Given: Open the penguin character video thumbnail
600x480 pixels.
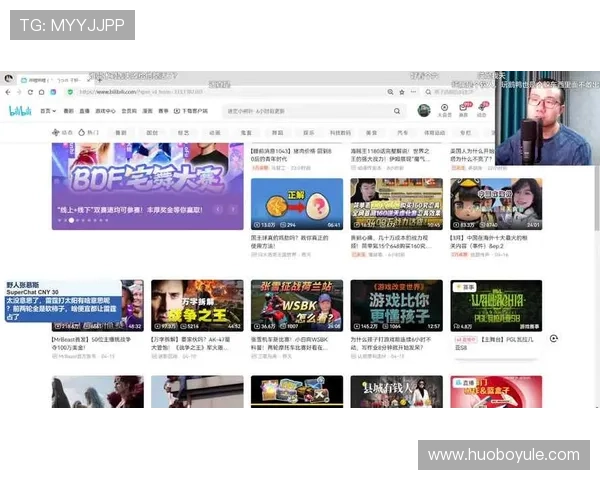Looking at the screenshot, I should (x=496, y=204).
